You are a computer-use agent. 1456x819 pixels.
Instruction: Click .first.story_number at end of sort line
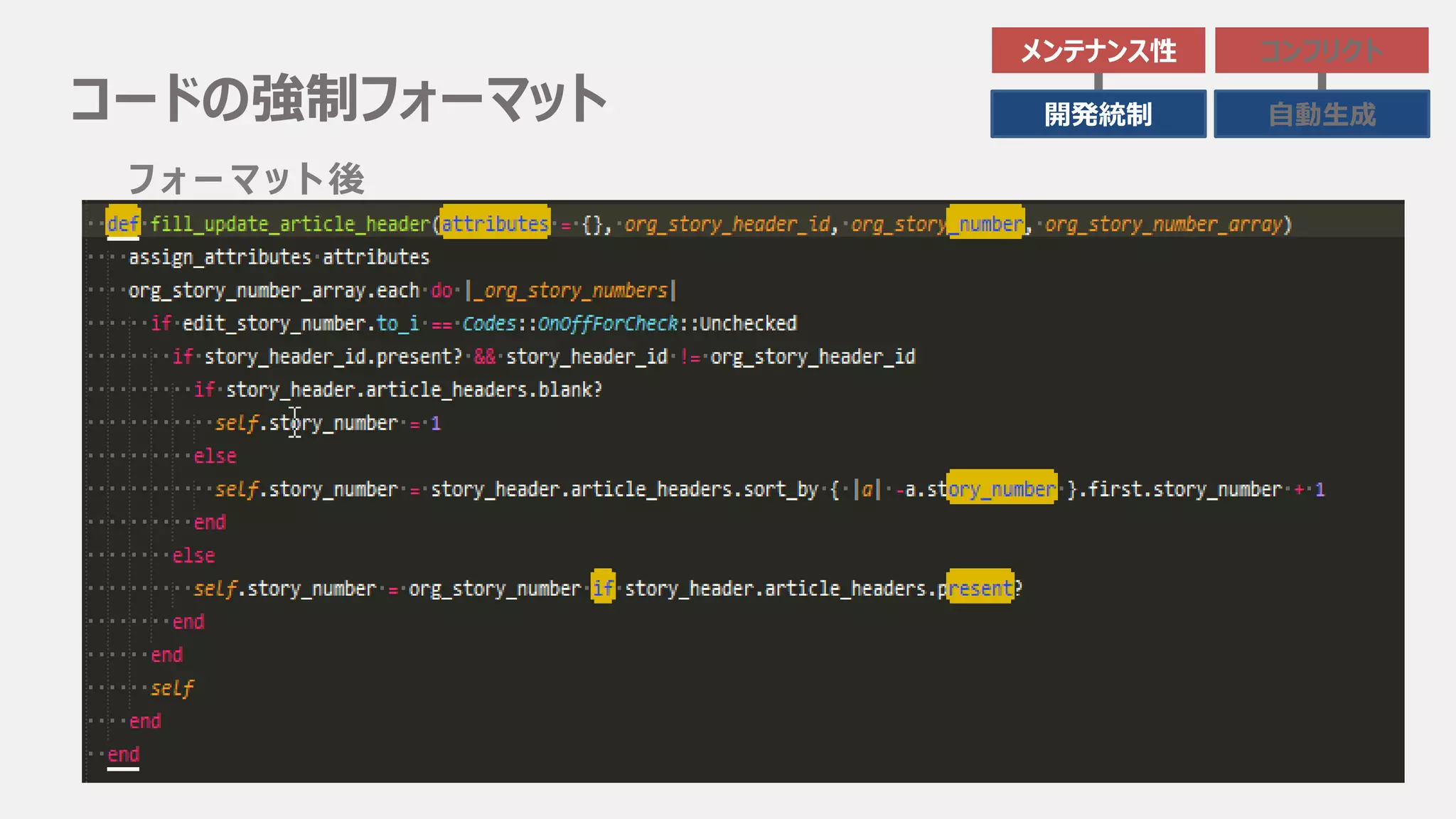(1180, 489)
